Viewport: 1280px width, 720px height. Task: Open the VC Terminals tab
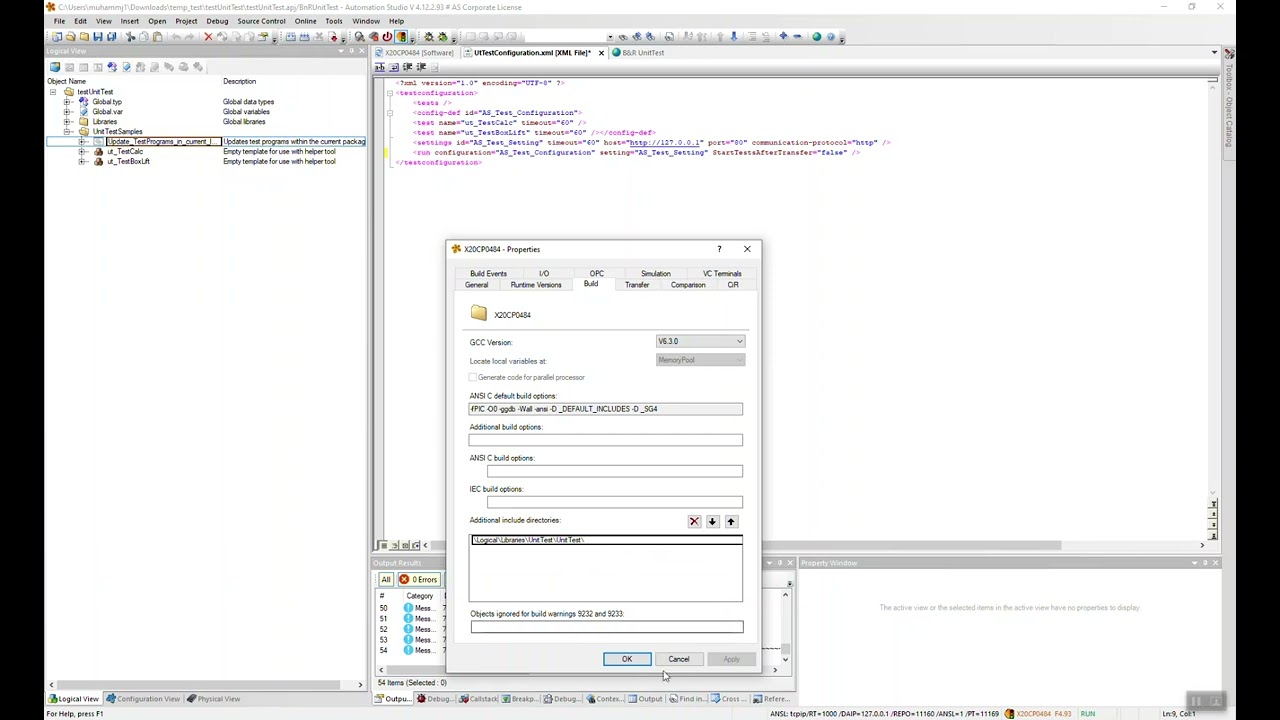pos(722,274)
